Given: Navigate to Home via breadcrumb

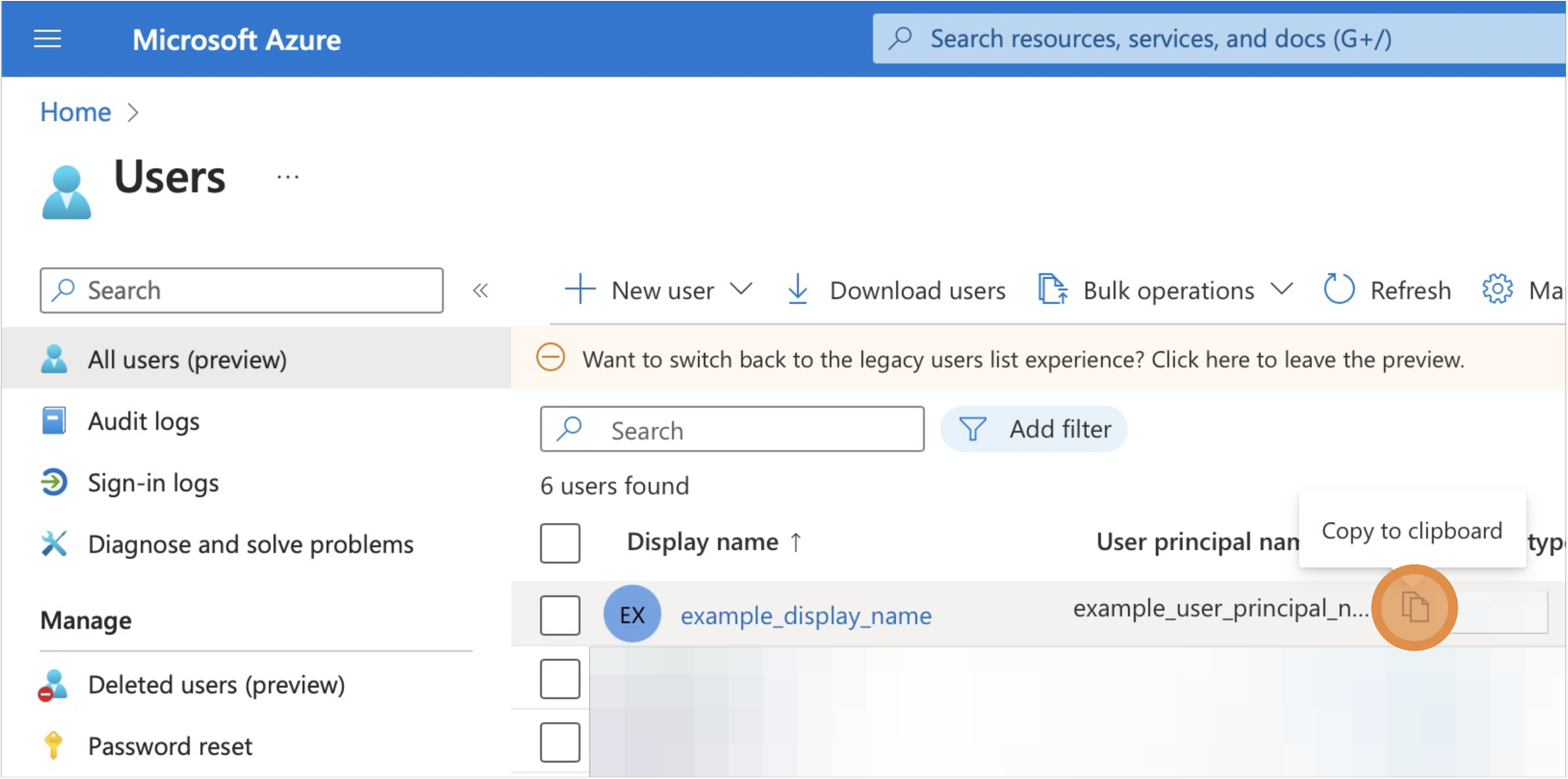Looking at the screenshot, I should click(x=75, y=111).
